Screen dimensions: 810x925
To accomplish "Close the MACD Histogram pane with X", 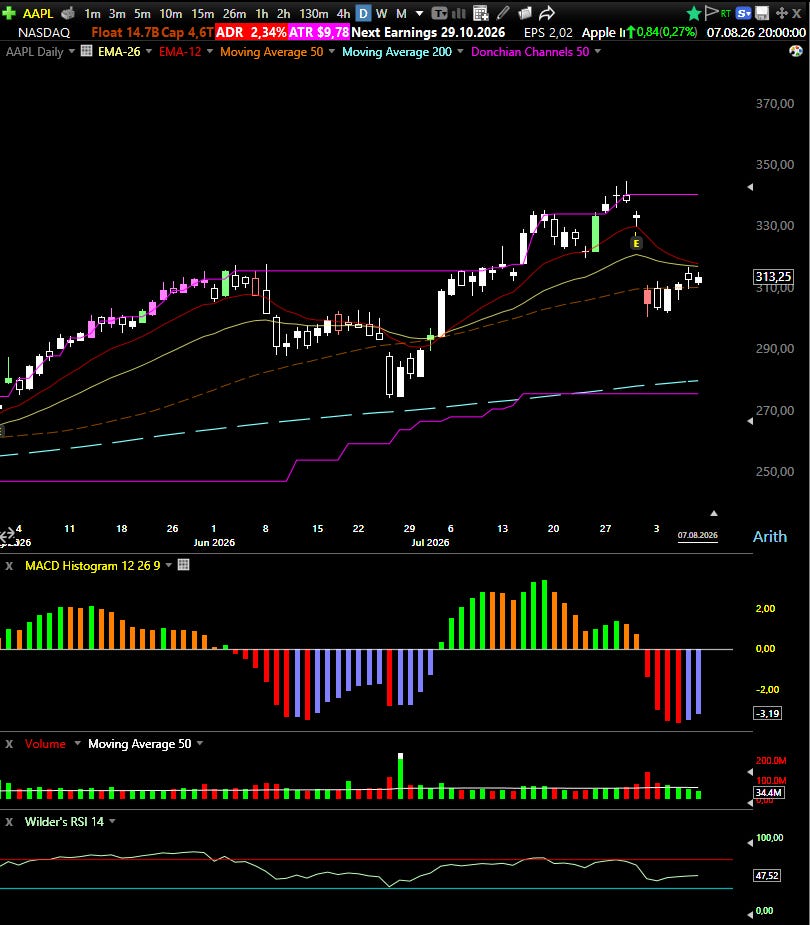I will click(9, 566).
